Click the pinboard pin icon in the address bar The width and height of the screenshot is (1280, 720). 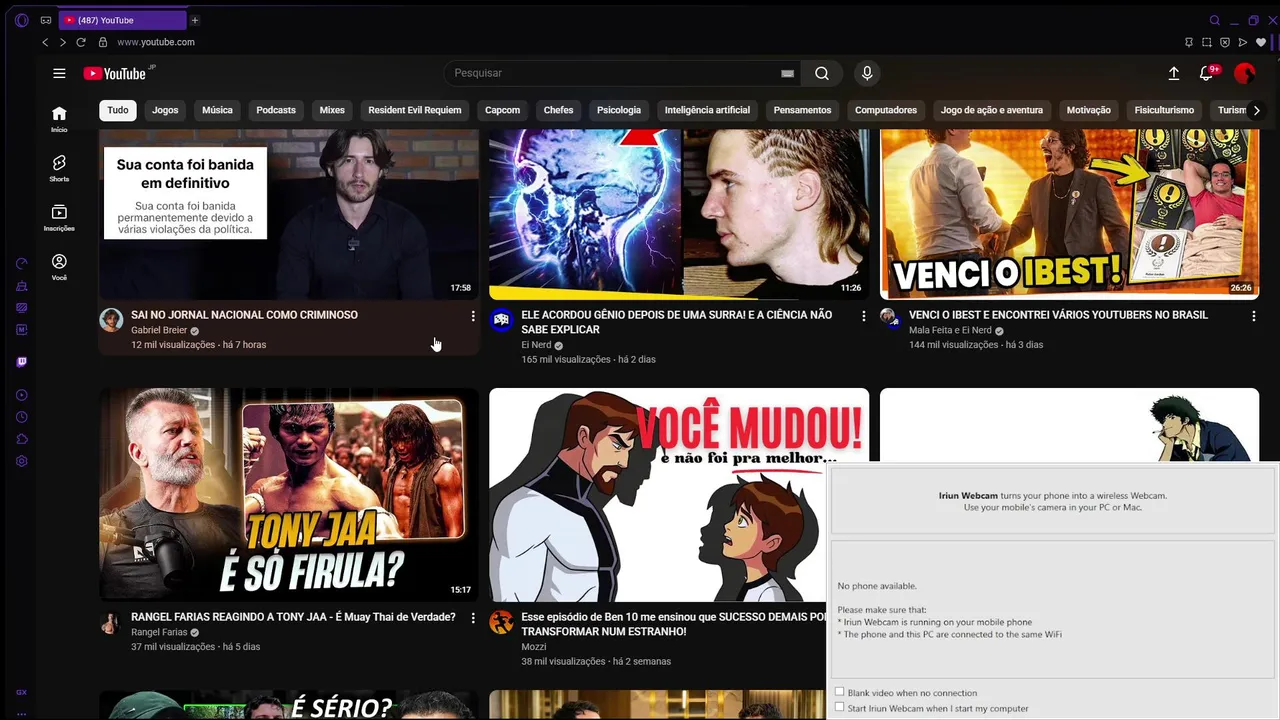1189,42
